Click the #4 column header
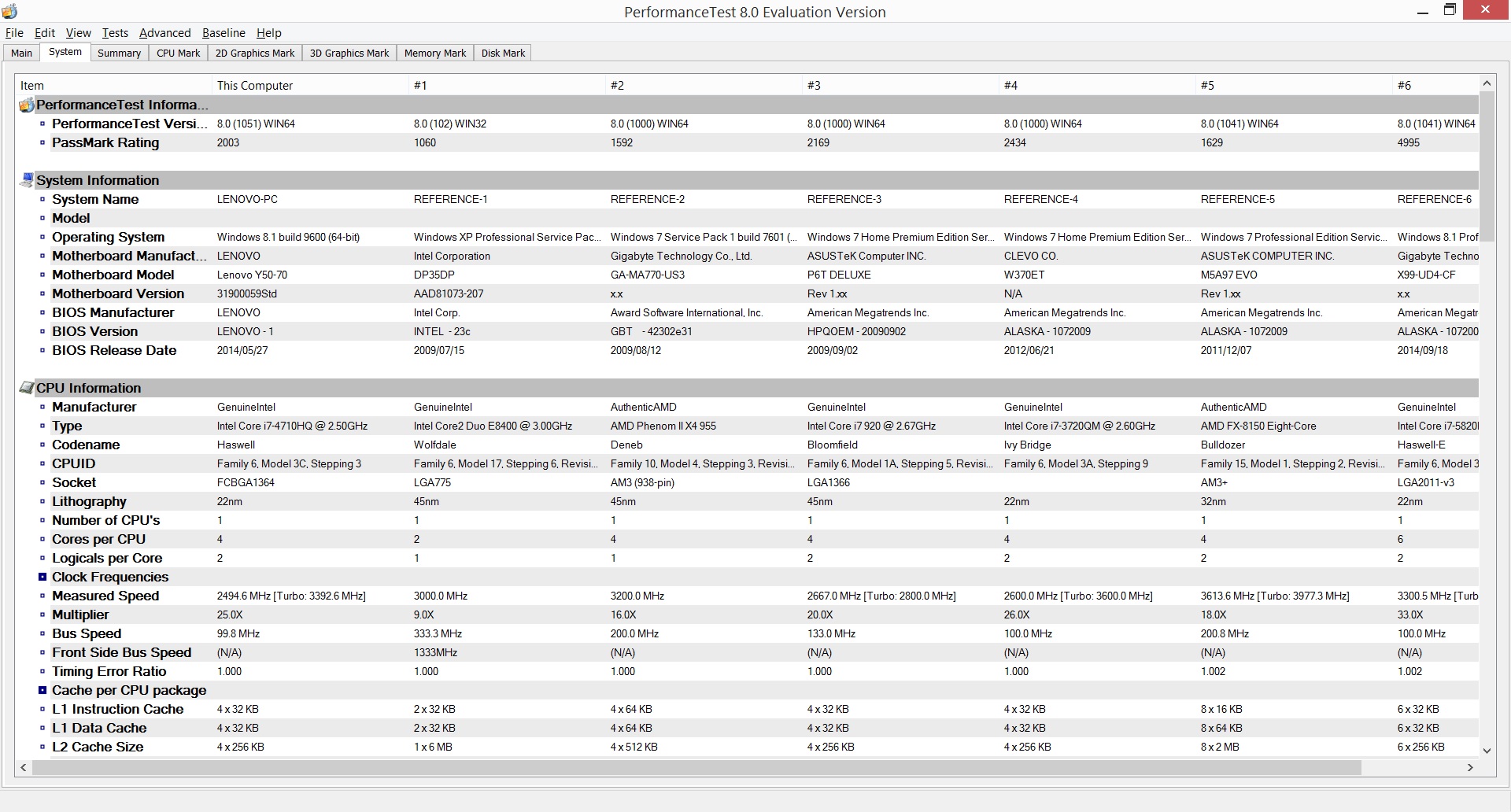Image resolution: width=1511 pixels, height=812 pixels. click(x=1098, y=85)
